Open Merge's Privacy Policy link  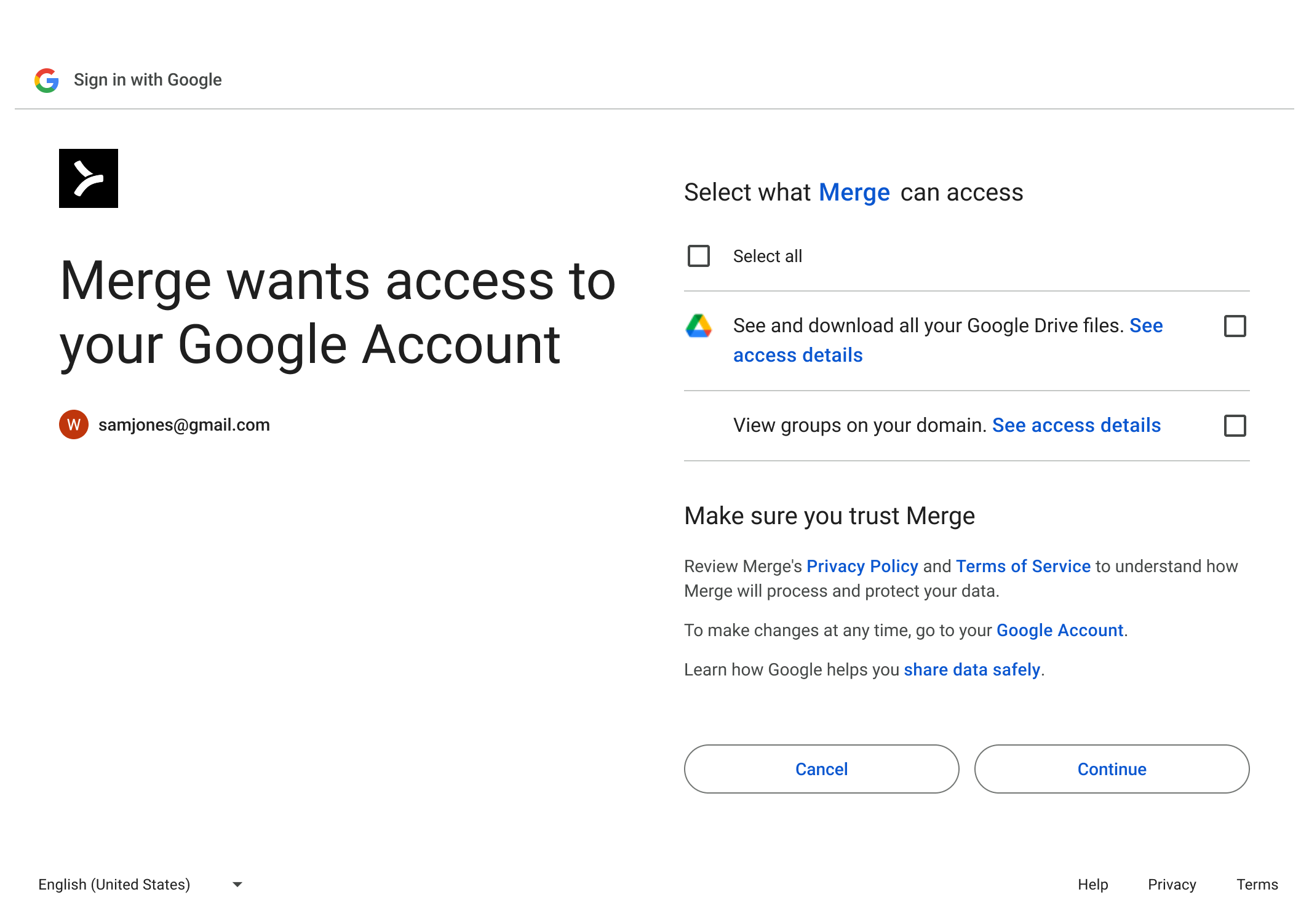pos(862,566)
